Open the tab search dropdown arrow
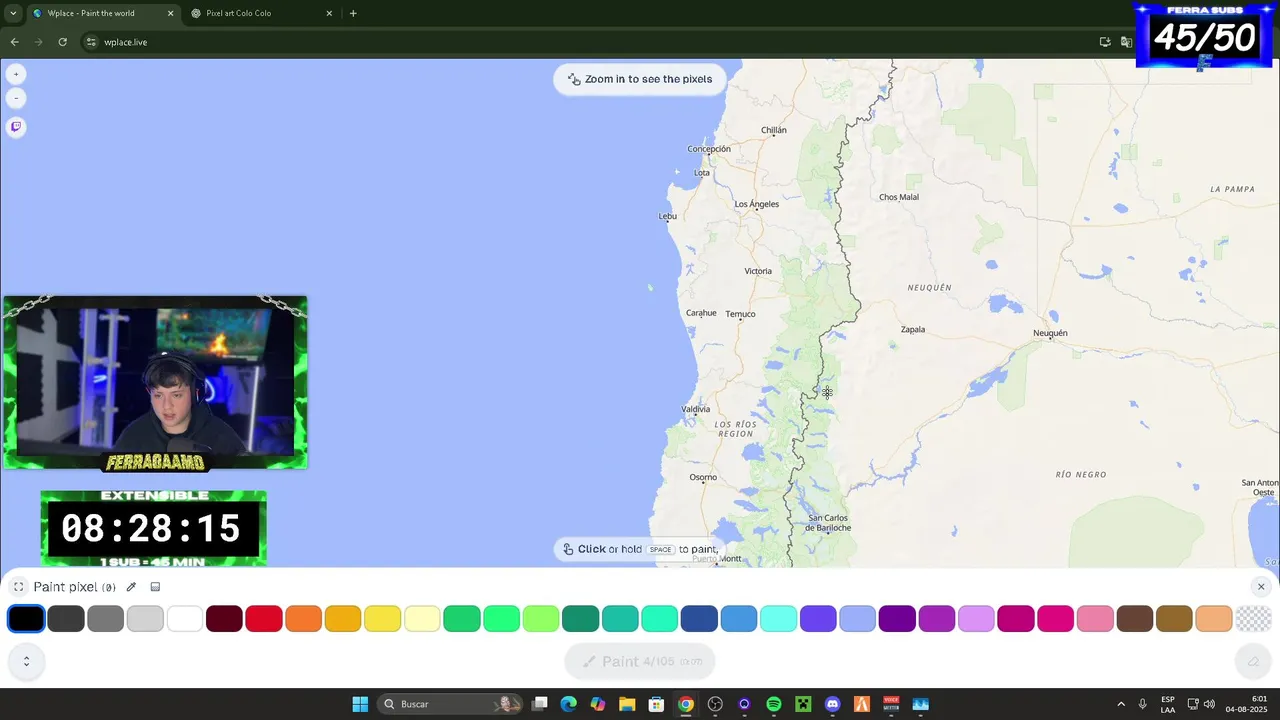 [x=12, y=13]
